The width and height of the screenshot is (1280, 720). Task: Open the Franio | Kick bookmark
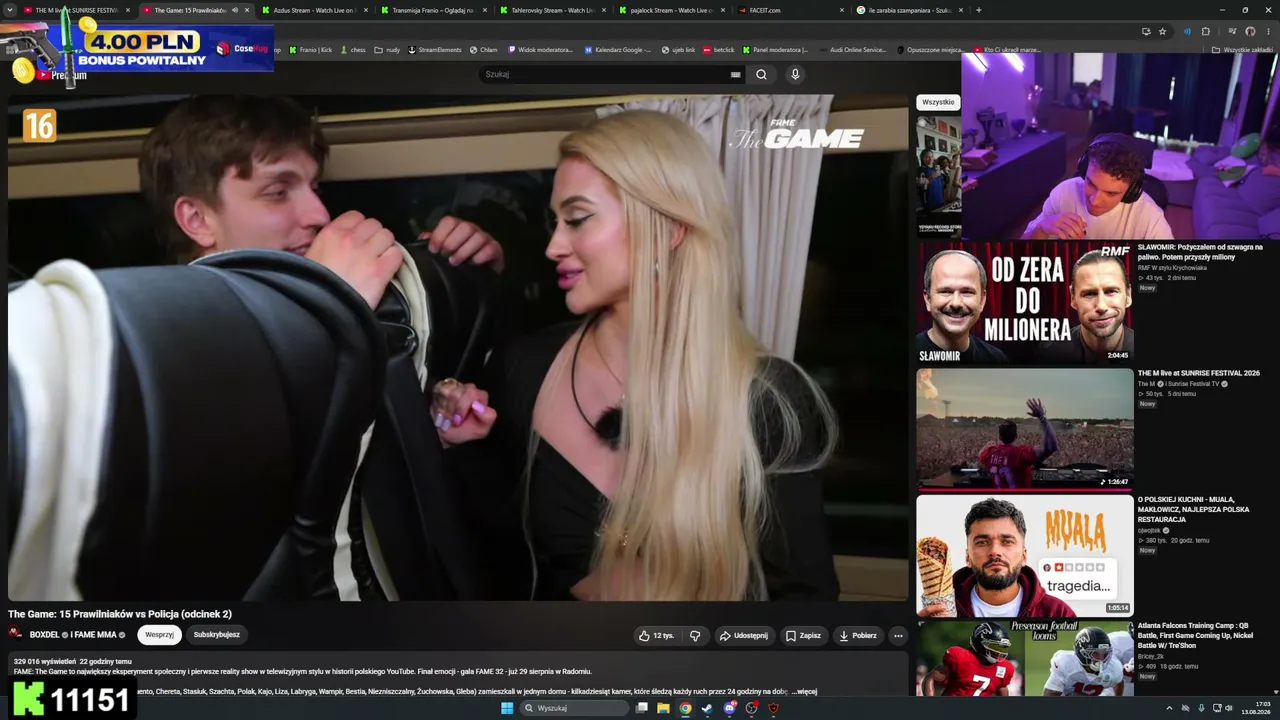pyautogui.click(x=311, y=49)
